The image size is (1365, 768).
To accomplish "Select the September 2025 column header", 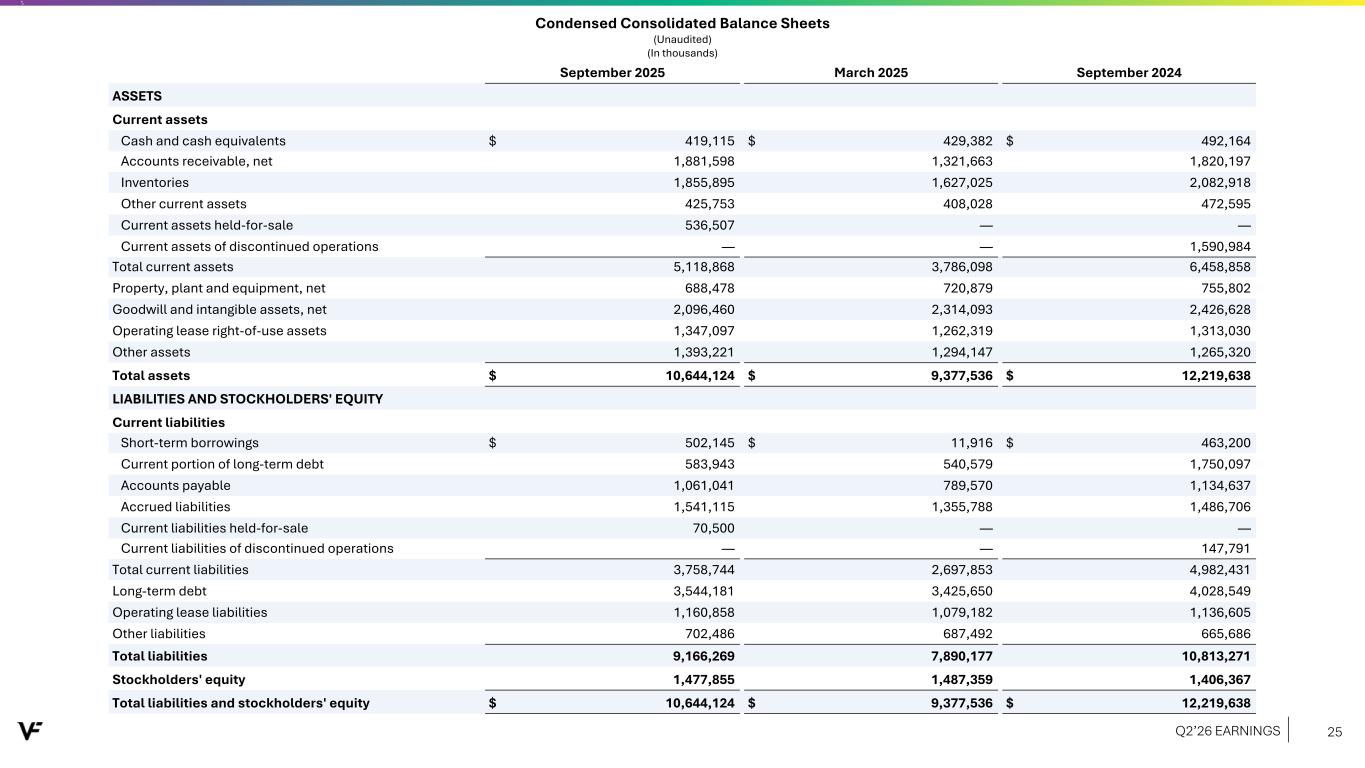I will point(612,73).
